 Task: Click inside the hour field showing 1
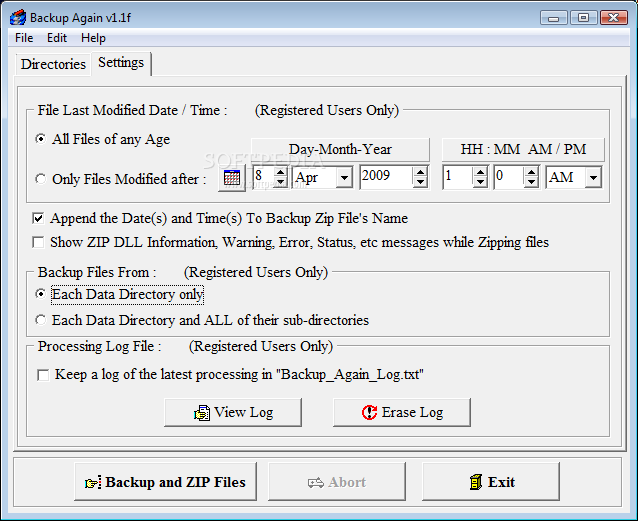[x=459, y=177]
